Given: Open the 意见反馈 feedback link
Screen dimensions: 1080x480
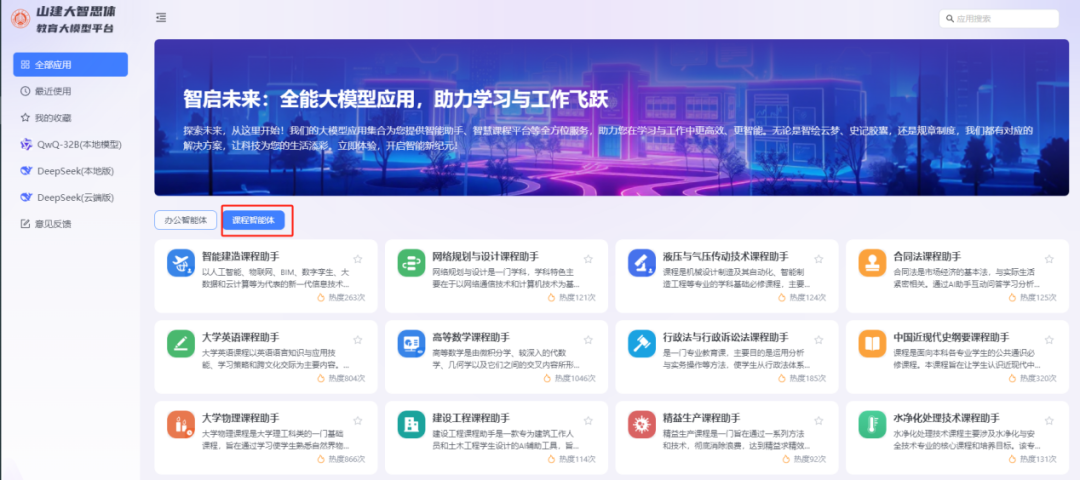Looking at the screenshot, I should 53,224.
